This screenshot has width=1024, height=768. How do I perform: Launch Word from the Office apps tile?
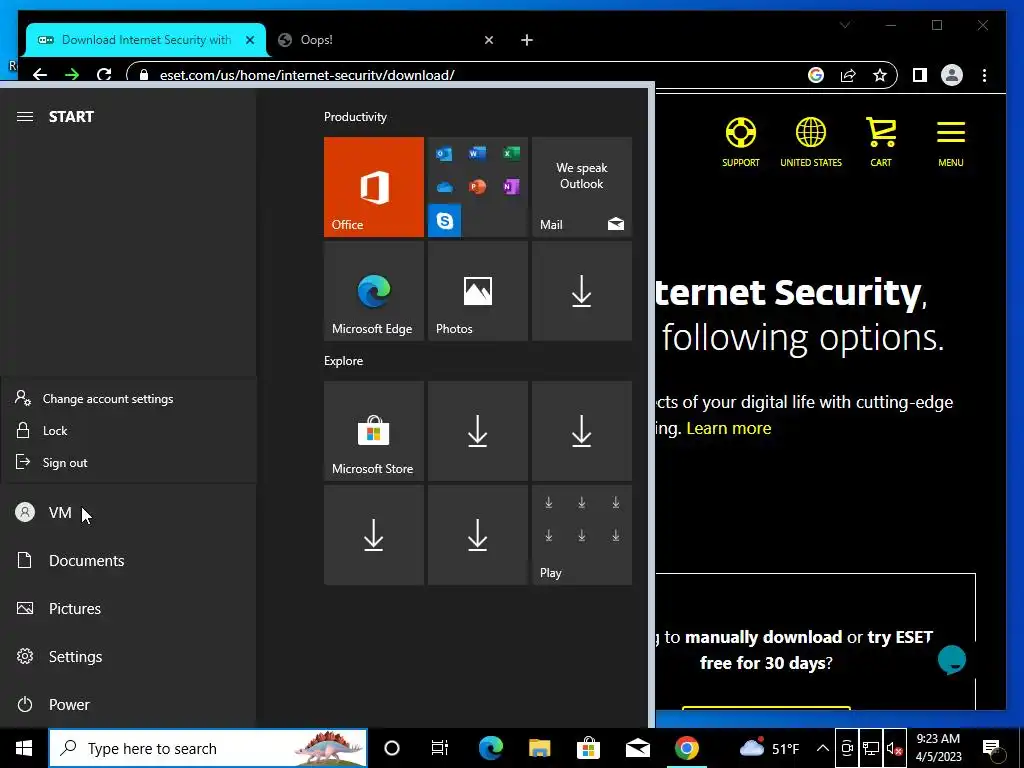tap(477, 153)
